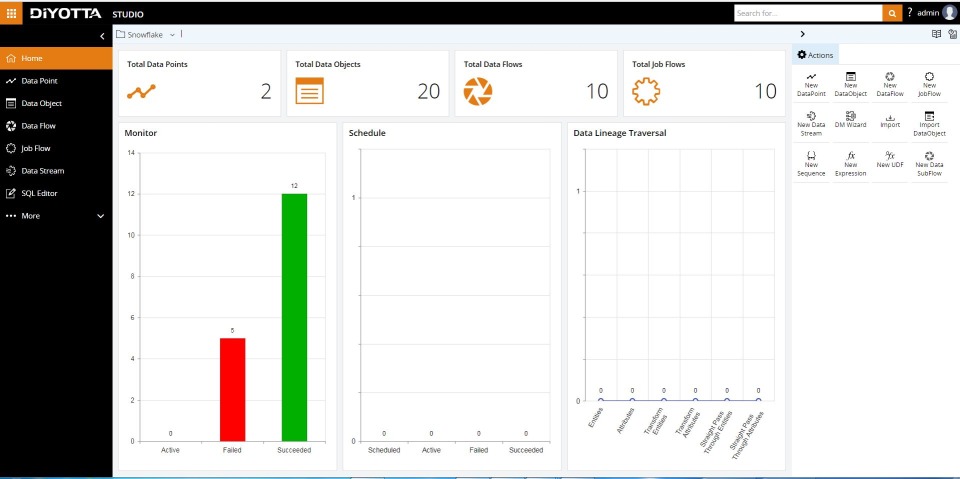Create a New Sequence
The height and width of the screenshot is (479, 960).
tap(811, 164)
